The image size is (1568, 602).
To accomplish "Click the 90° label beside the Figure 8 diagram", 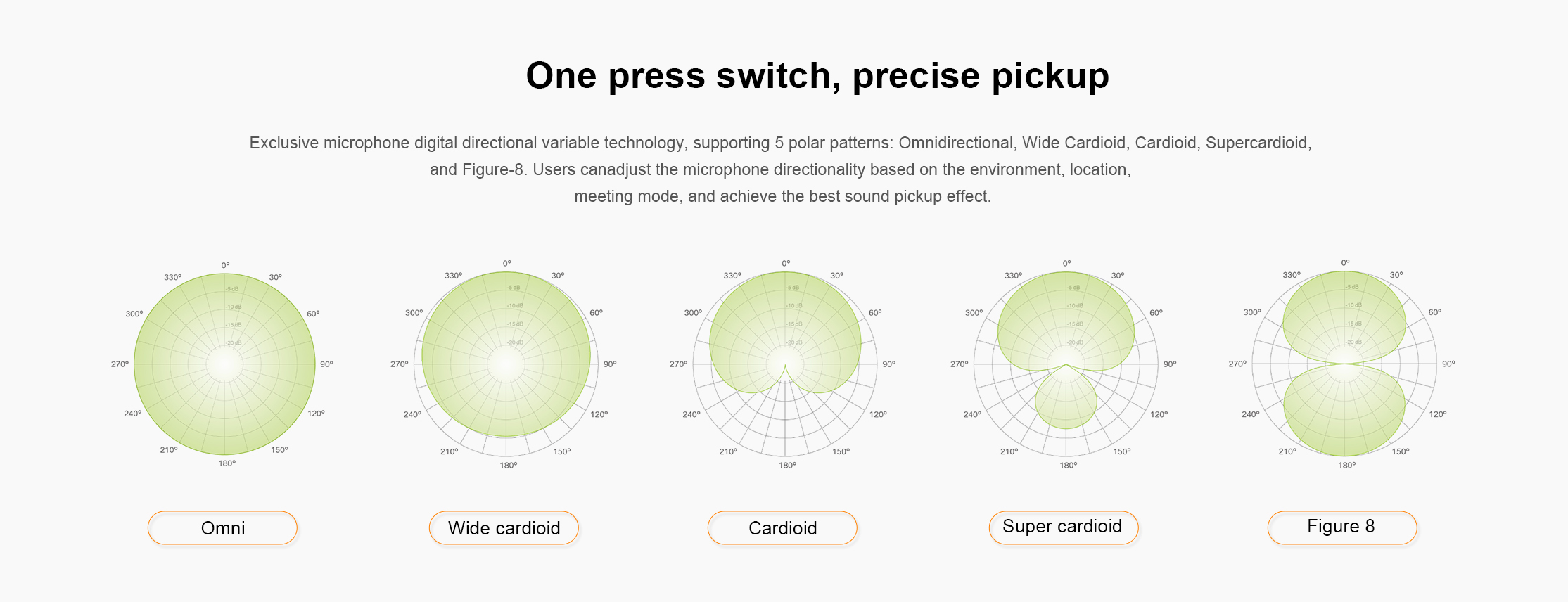I will (1448, 364).
